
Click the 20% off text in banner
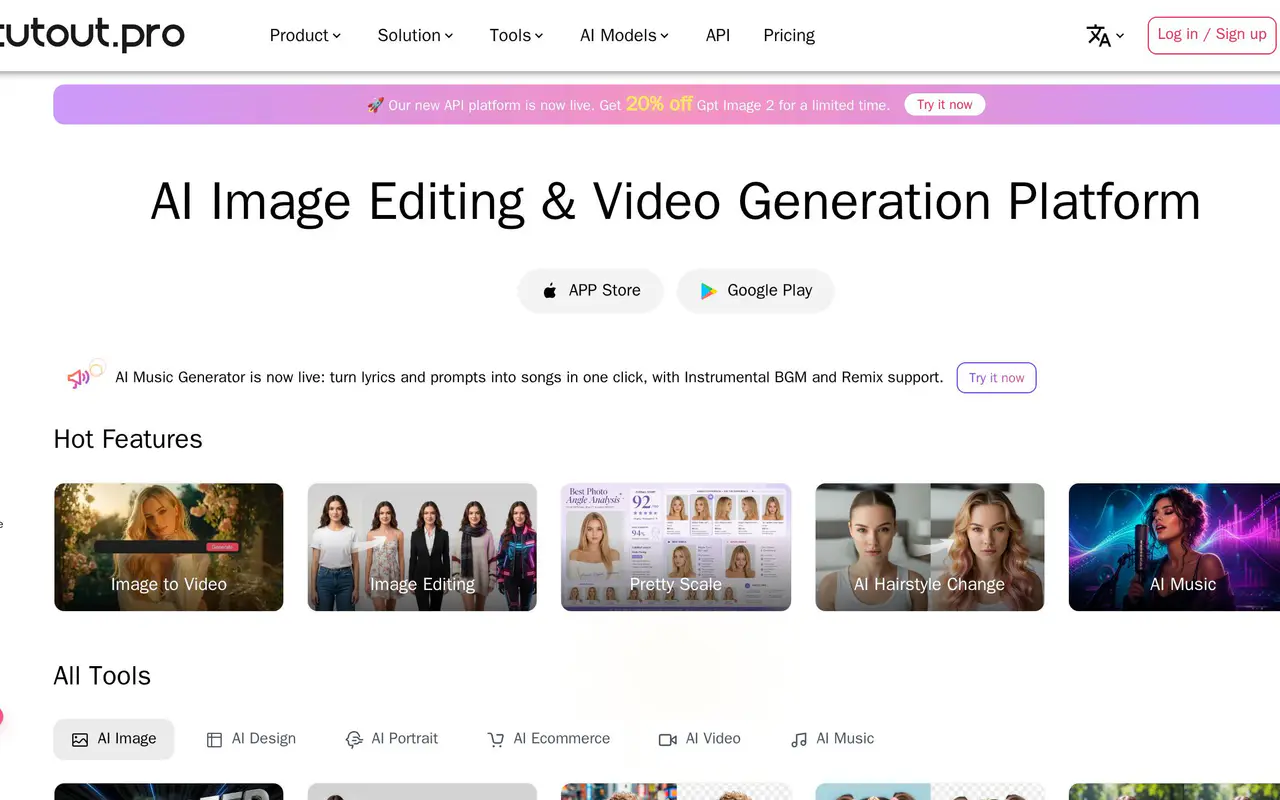pos(659,104)
